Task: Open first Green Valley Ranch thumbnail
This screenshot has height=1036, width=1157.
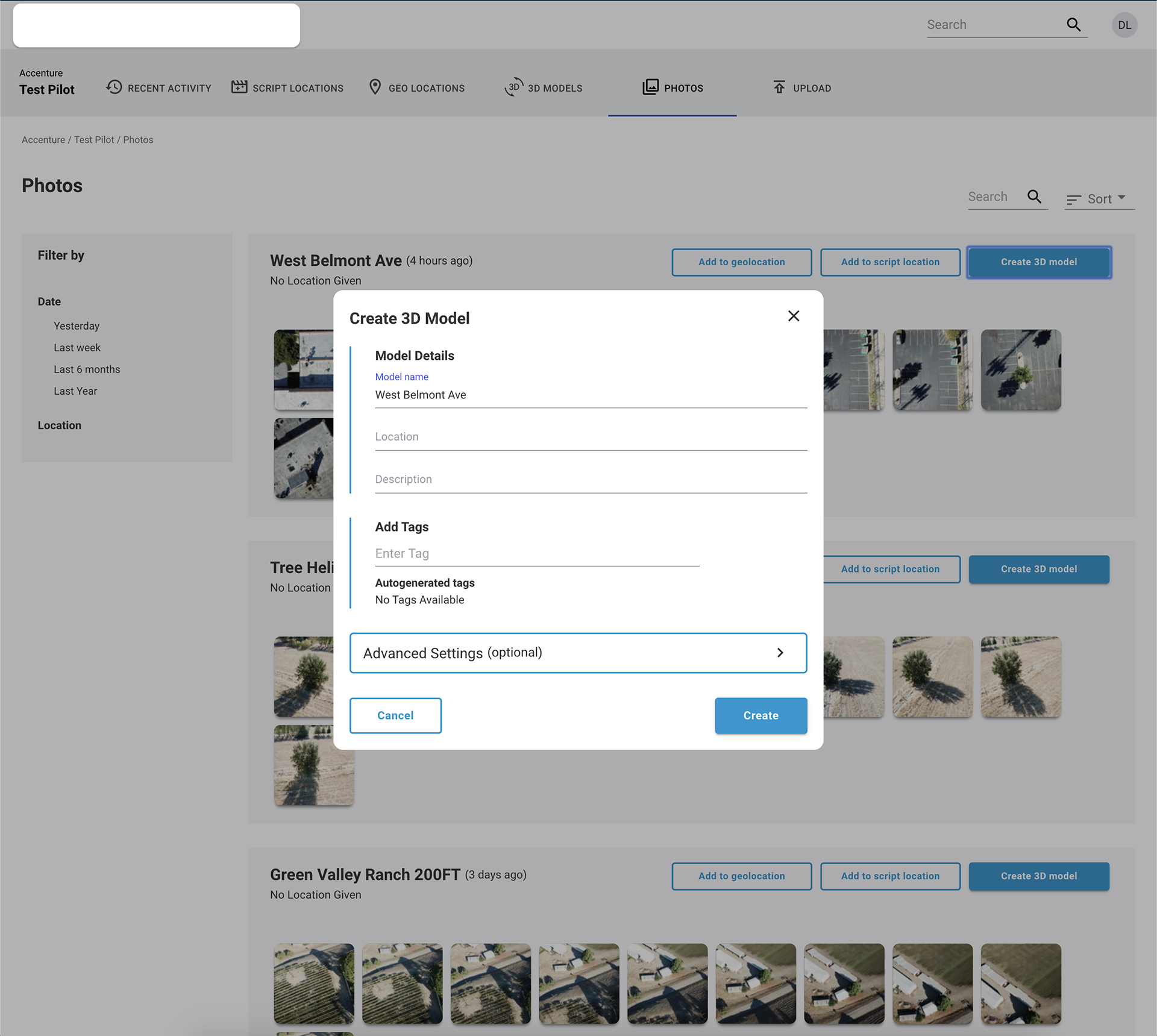Action: (314, 984)
